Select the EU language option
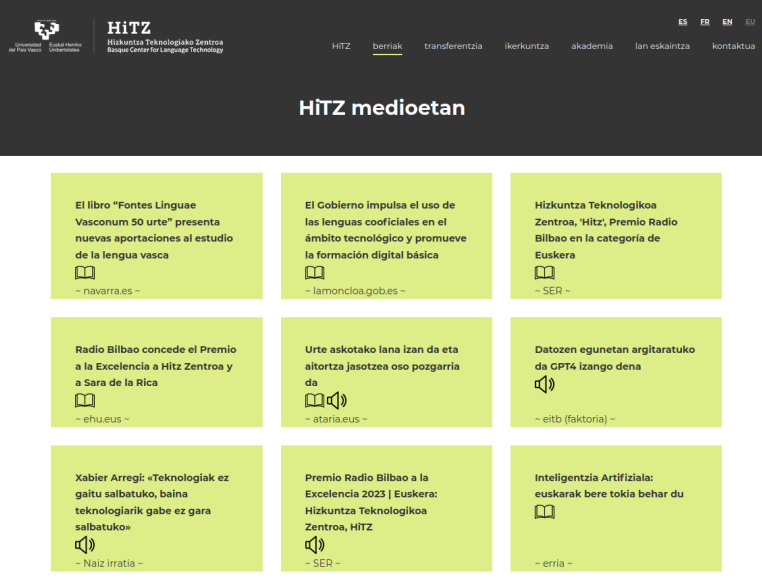The height and width of the screenshot is (580, 762). click(750, 22)
